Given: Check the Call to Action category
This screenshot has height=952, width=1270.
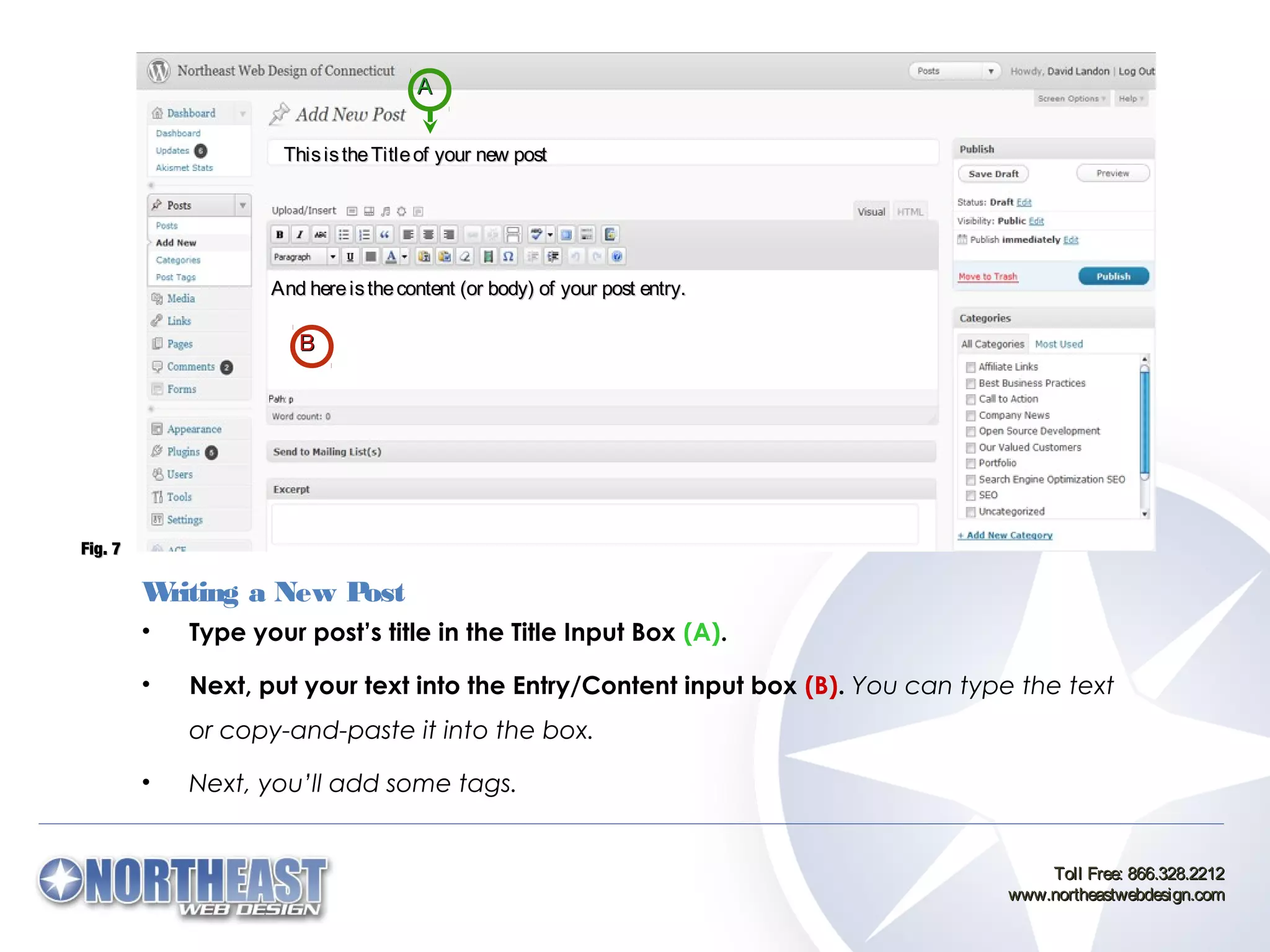Looking at the screenshot, I should point(971,400).
